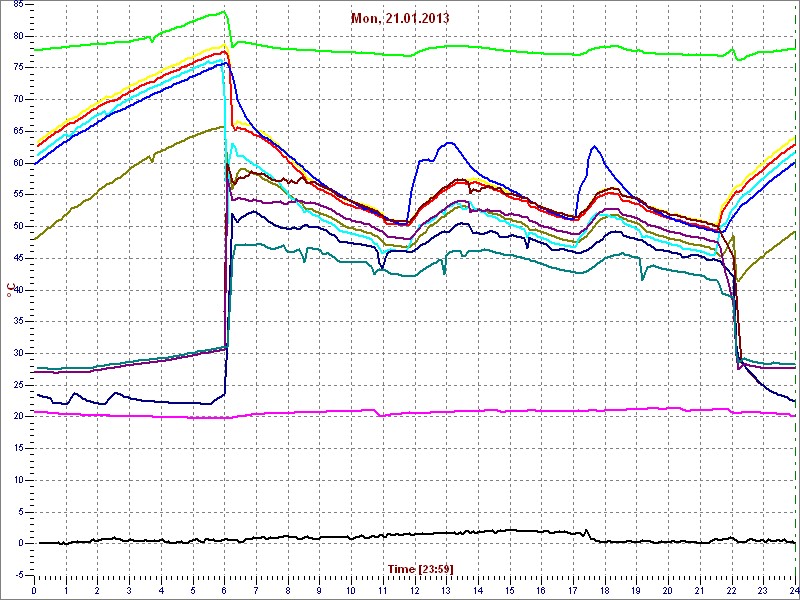The height and width of the screenshot is (600, 800).
Task: Click hour 1 on the time axis
Action: click(x=66, y=589)
